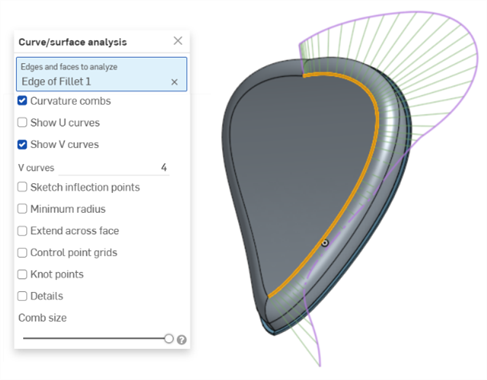
Task: Click the purple curvature comb curve
Action: point(467,40)
